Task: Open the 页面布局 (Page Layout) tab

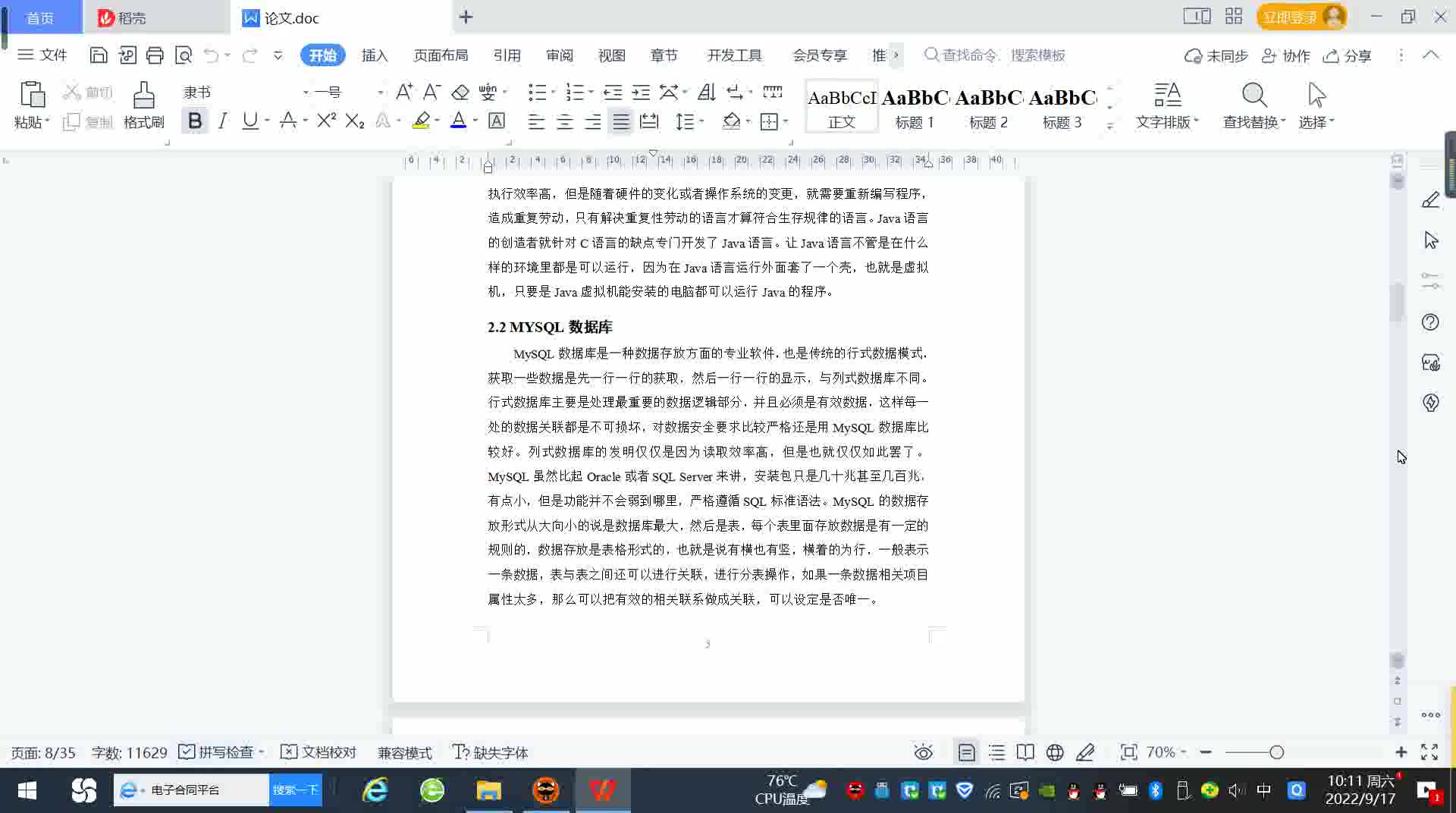Action: (x=441, y=55)
